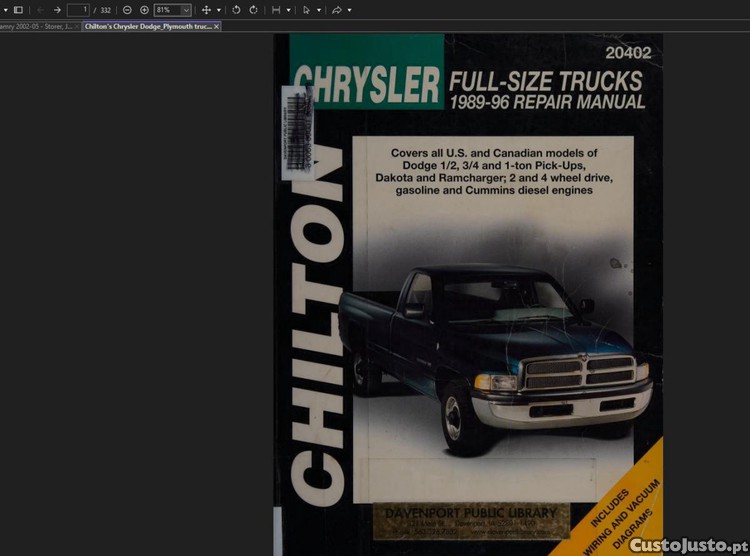Screen dimensions: 750x556
Task: Go to the previous page arrow
Action: click(40, 9)
